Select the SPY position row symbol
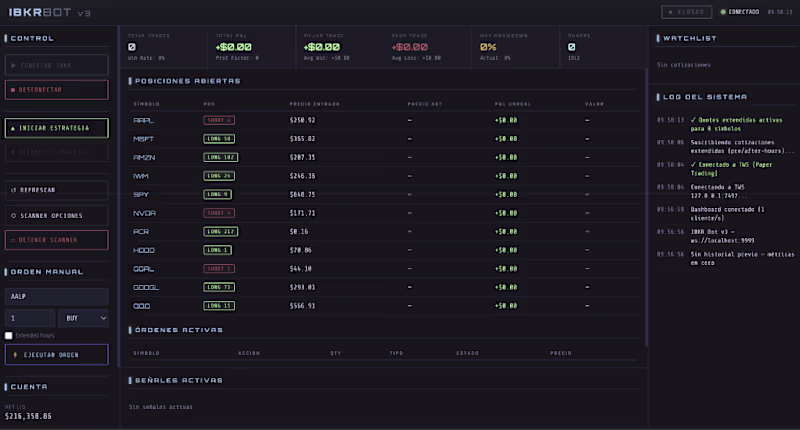Image resolution: width=800 pixels, height=430 pixels. [x=141, y=194]
